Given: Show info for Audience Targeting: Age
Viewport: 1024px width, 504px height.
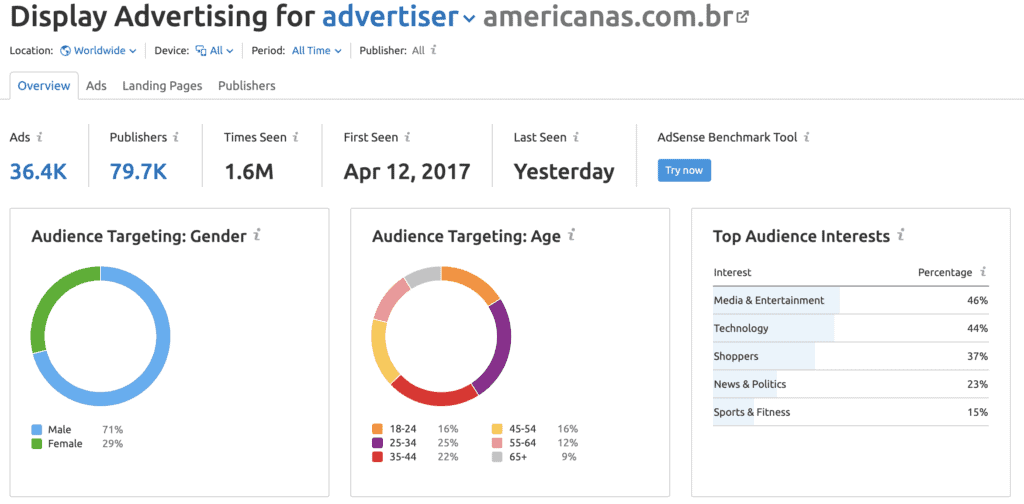Looking at the screenshot, I should point(571,235).
